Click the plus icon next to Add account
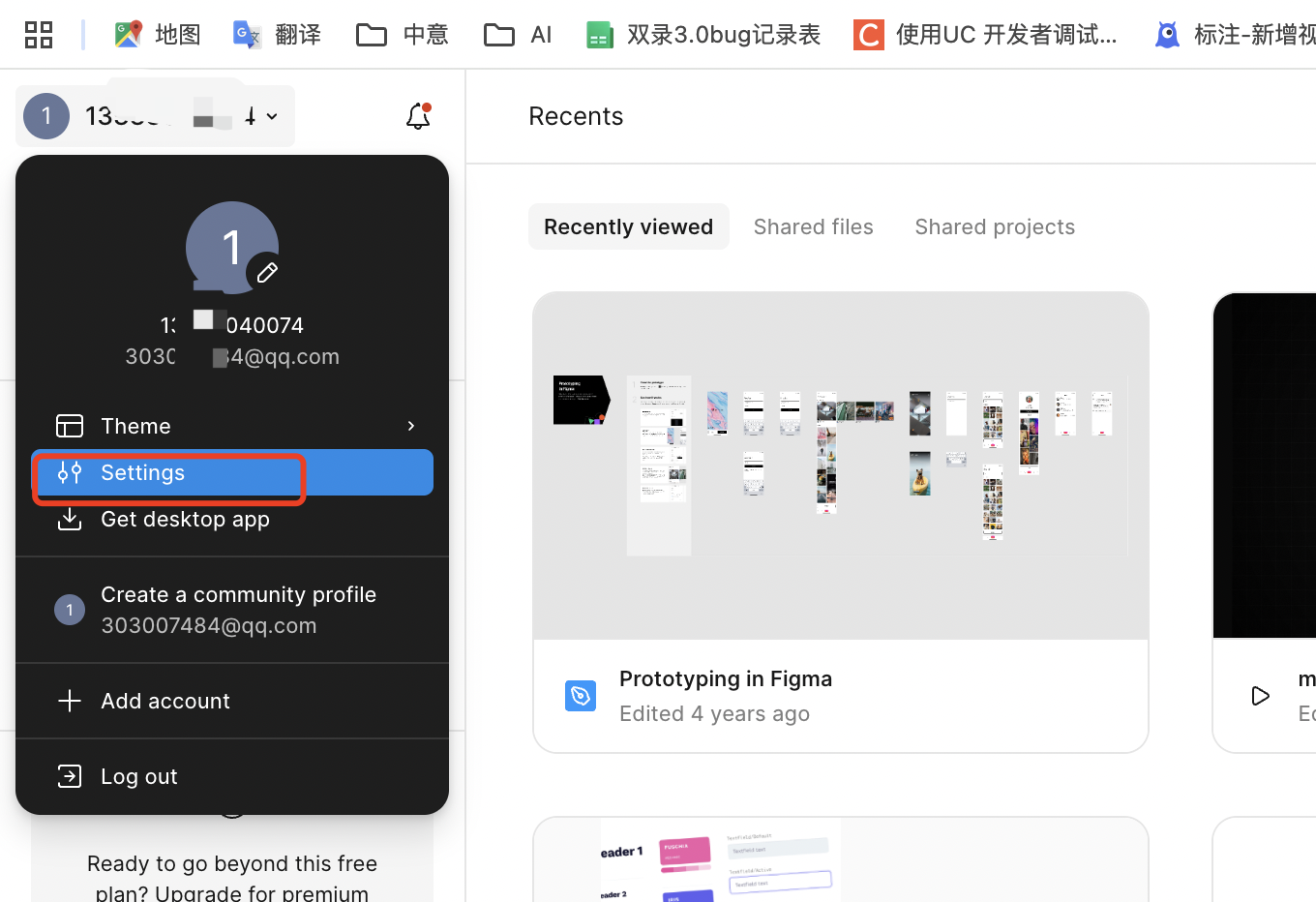This screenshot has width=1316, height=902. [x=70, y=701]
